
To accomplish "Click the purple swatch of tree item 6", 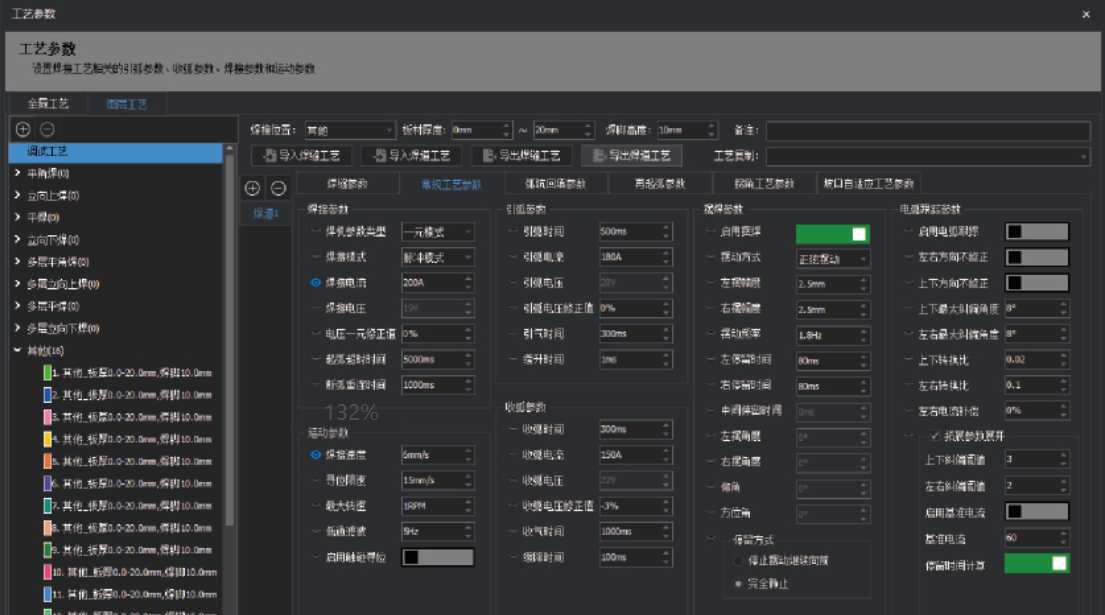I will pyautogui.click(x=47, y=483).
